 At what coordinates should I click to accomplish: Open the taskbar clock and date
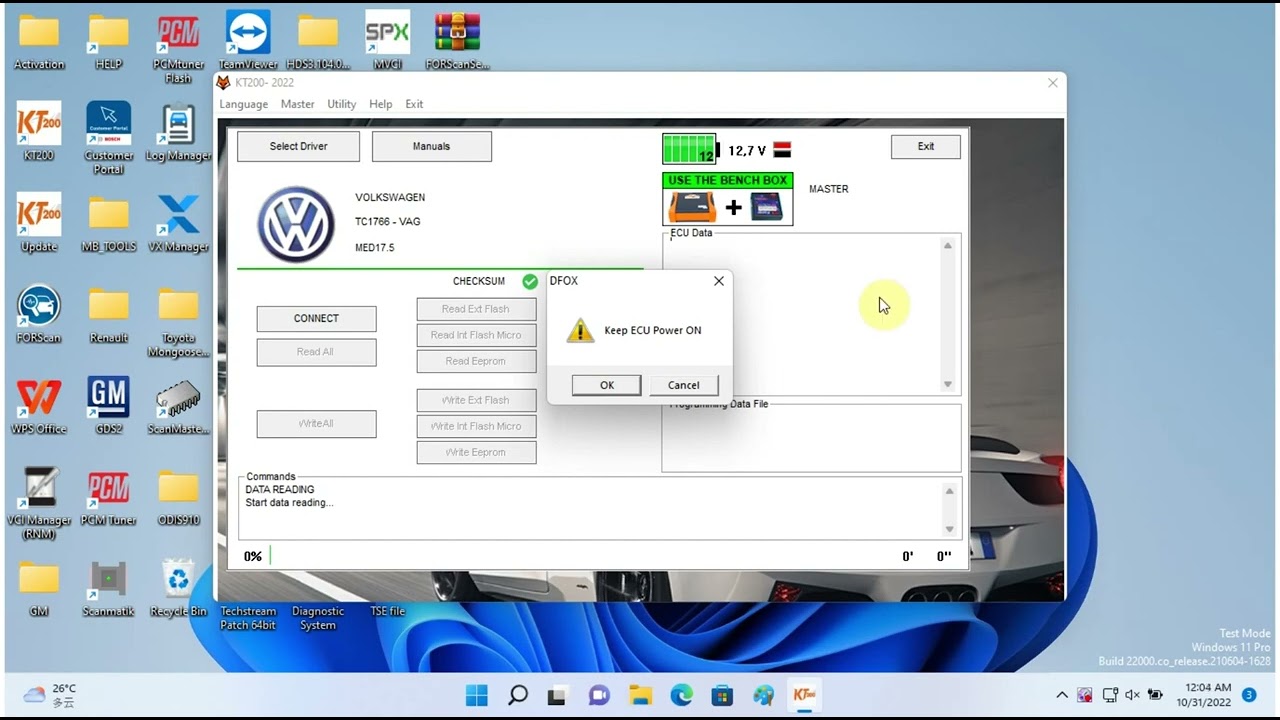pyautogui.click(x=1205, y=695)
